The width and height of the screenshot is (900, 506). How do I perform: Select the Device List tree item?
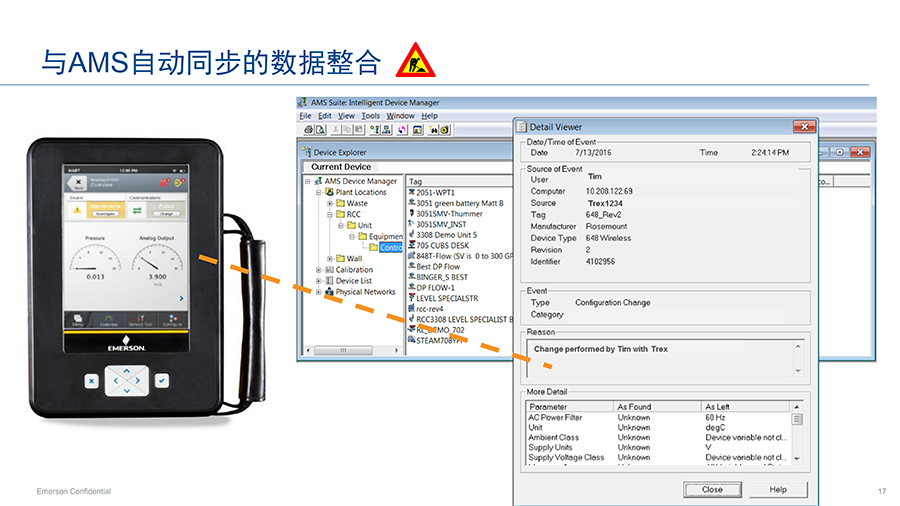point(353,281)
